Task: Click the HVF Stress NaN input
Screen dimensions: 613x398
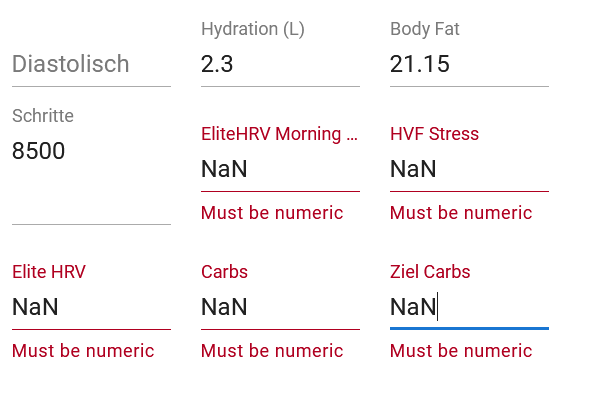Action: (469, 169)
